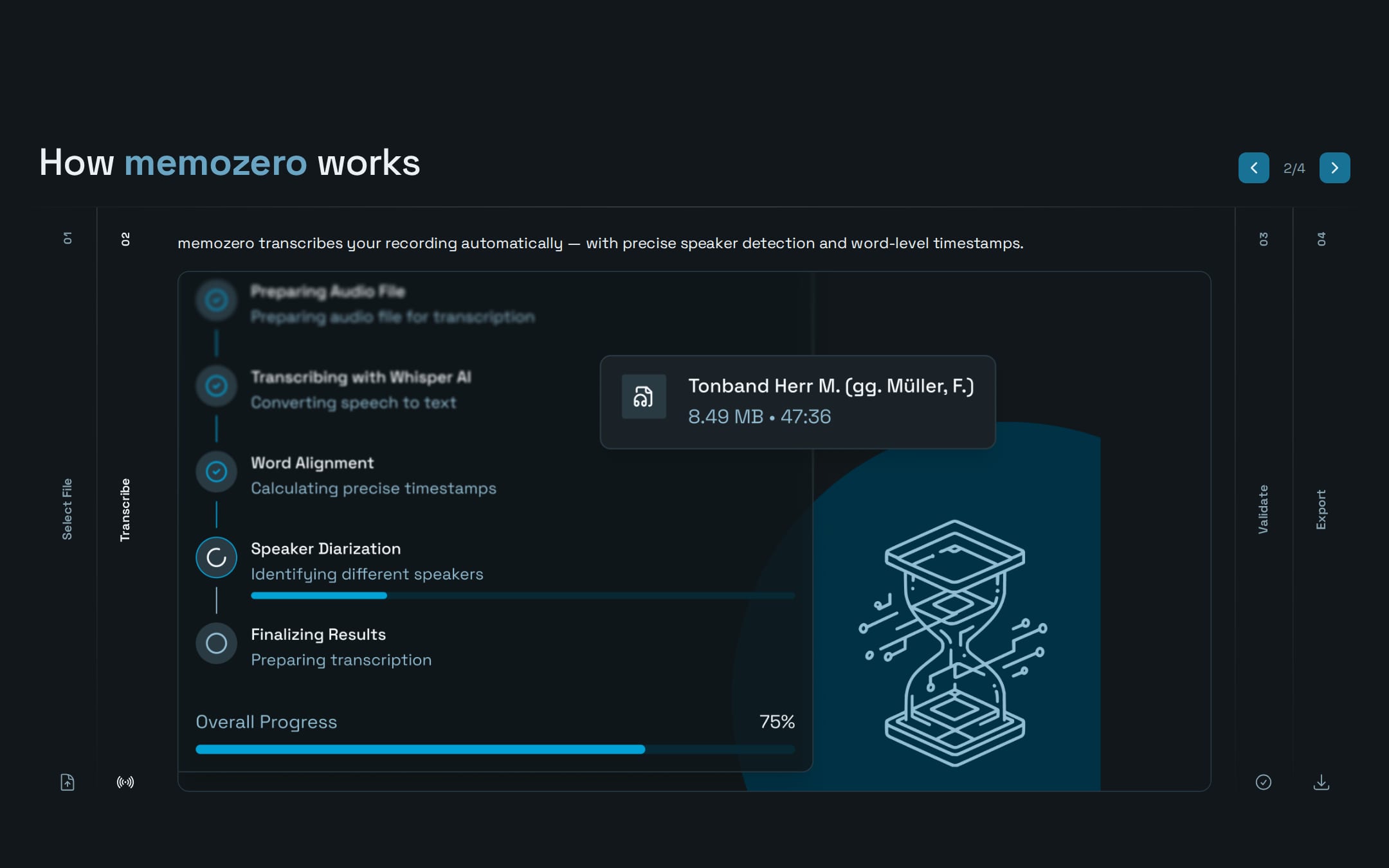Viewport: 1389px width, 868px height.
Task: Click the checkmark circle icon under Validate
Action: 1263,782
